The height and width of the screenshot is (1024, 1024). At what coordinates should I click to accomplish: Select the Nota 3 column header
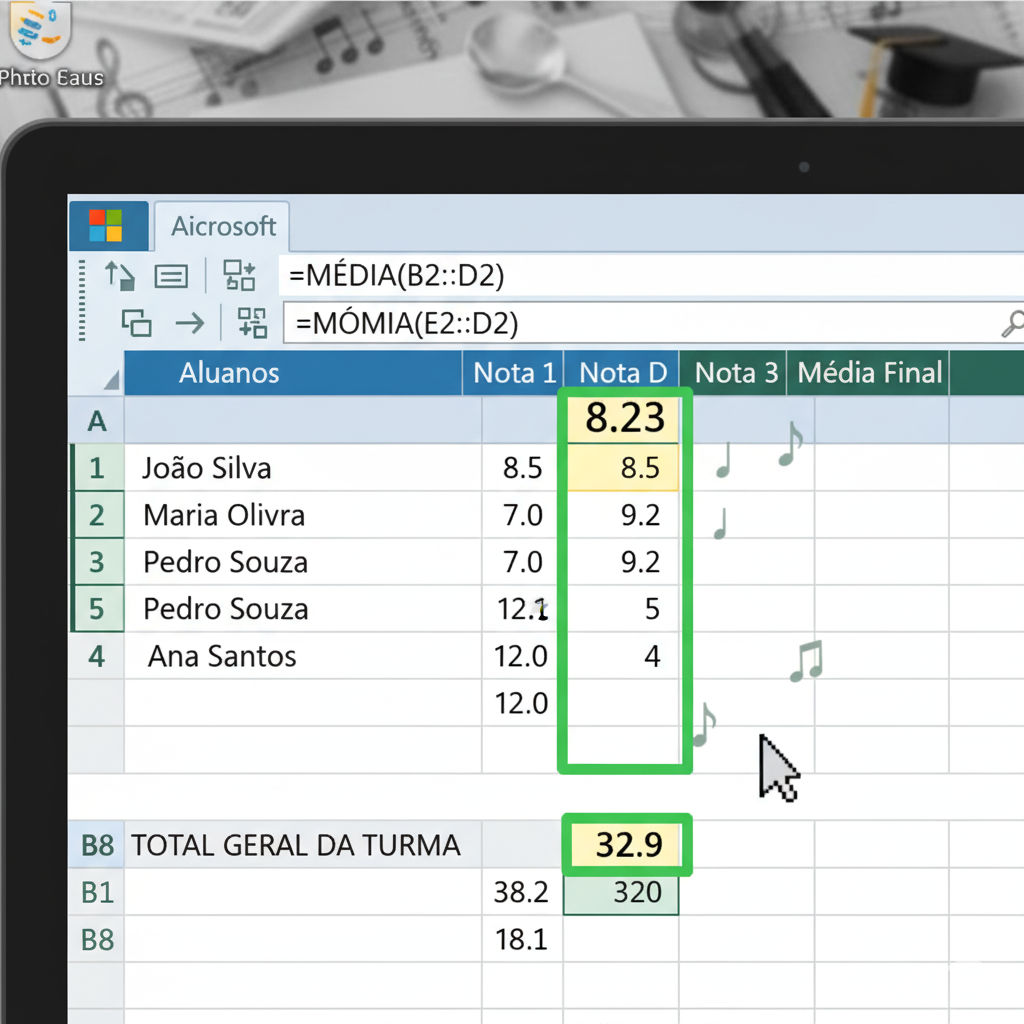tap(735, 374)
